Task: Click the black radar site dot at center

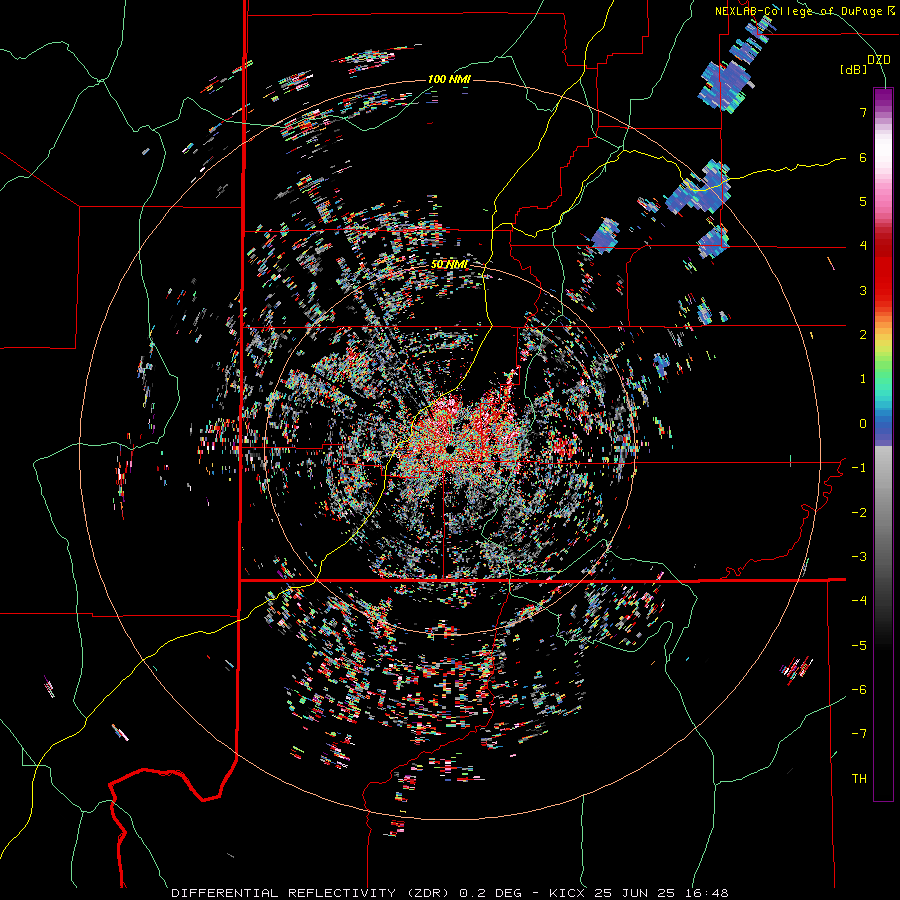Action: click(x=450, y=447)
